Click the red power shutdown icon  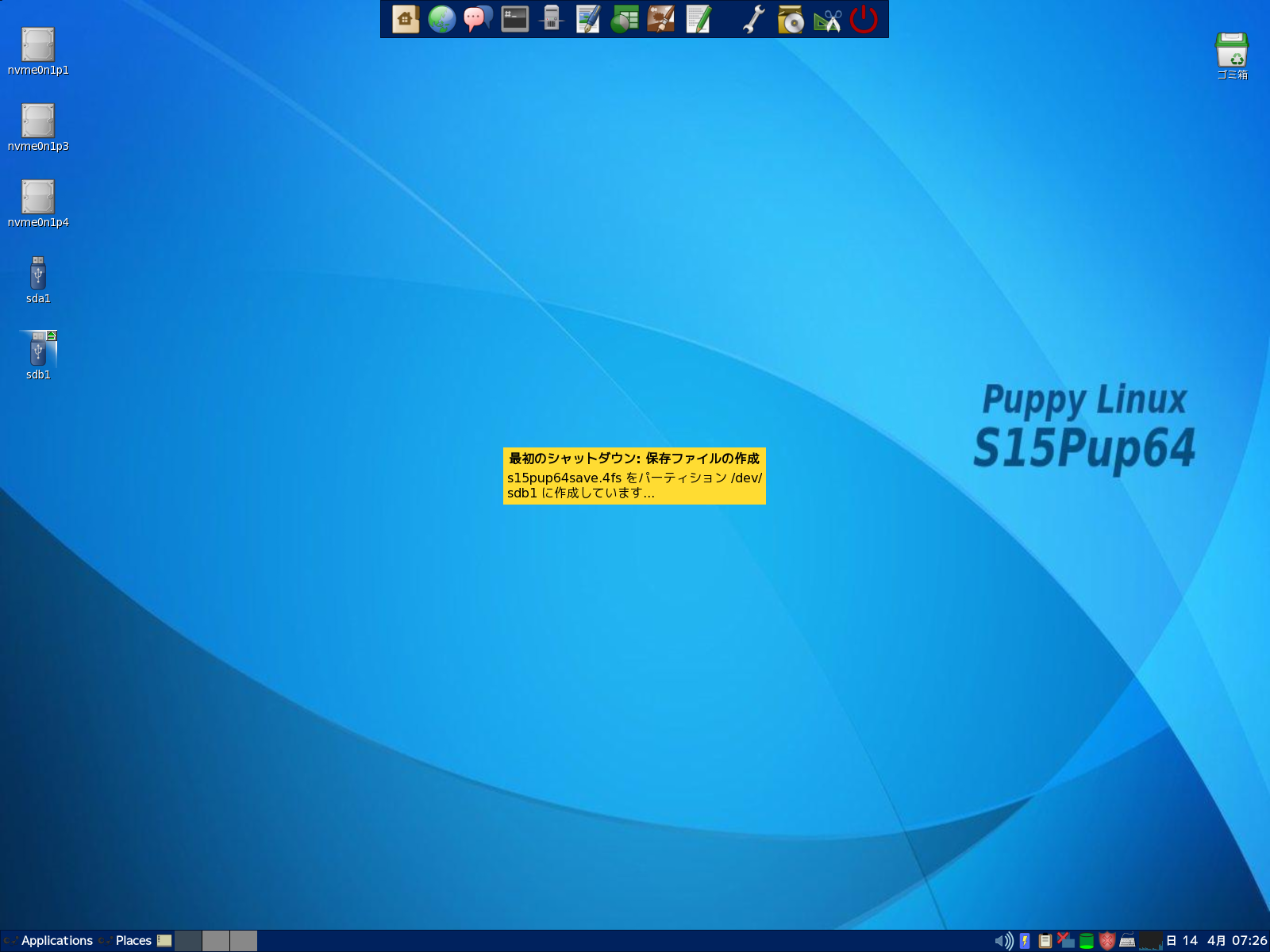pyautogui.click(x=864, y=19)
